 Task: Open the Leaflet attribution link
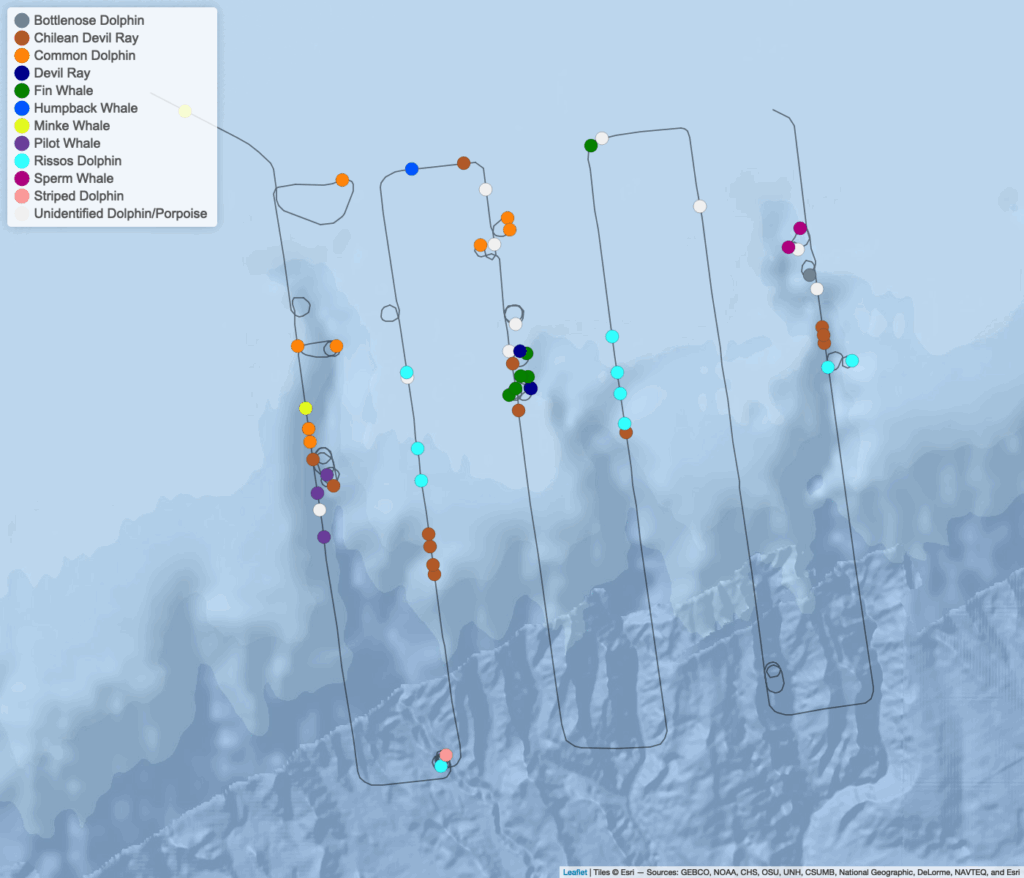pyautogui.click(x=575, y=871)
